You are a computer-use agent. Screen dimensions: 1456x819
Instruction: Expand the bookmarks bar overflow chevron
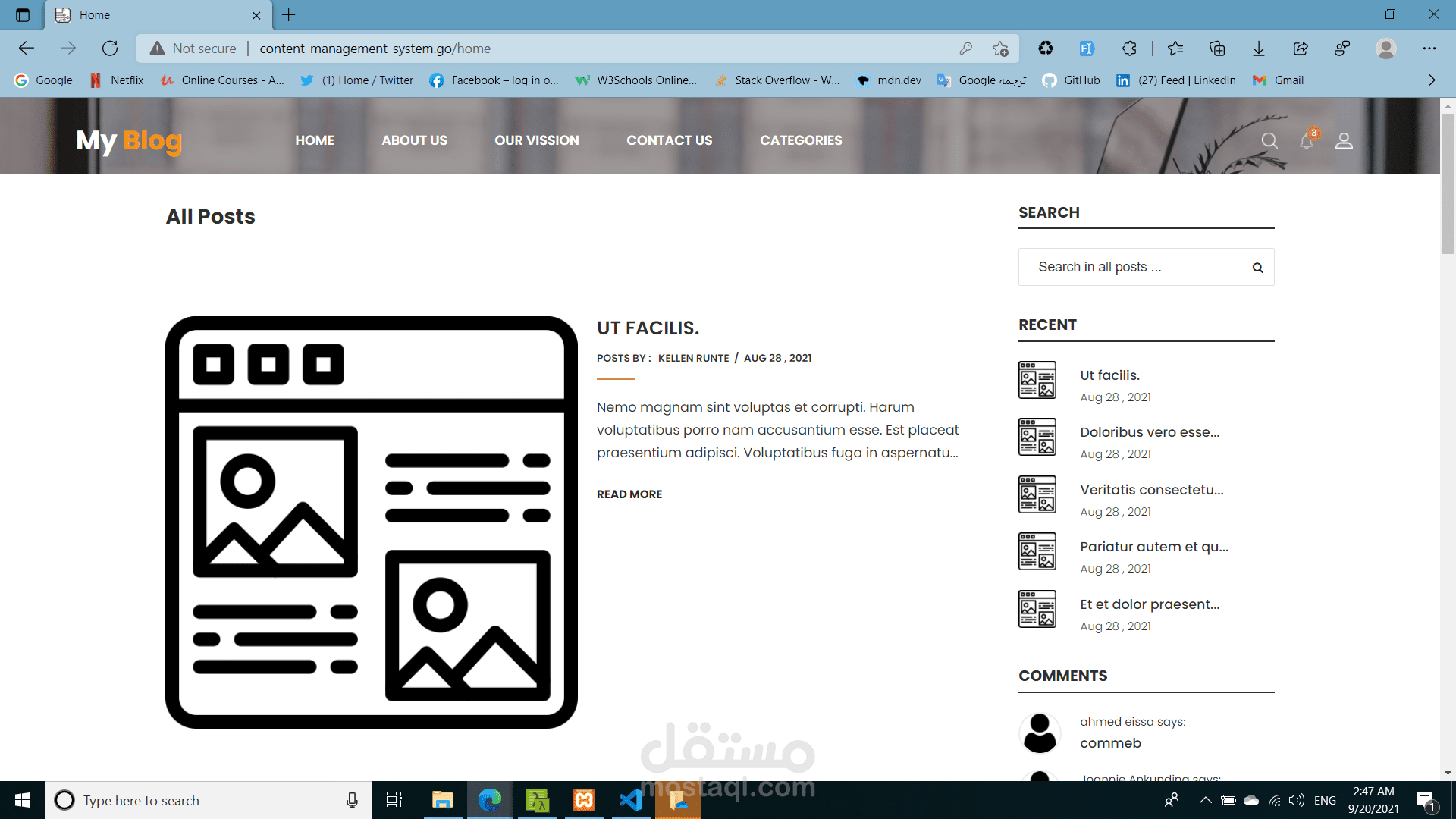[x=1432, y=80]
